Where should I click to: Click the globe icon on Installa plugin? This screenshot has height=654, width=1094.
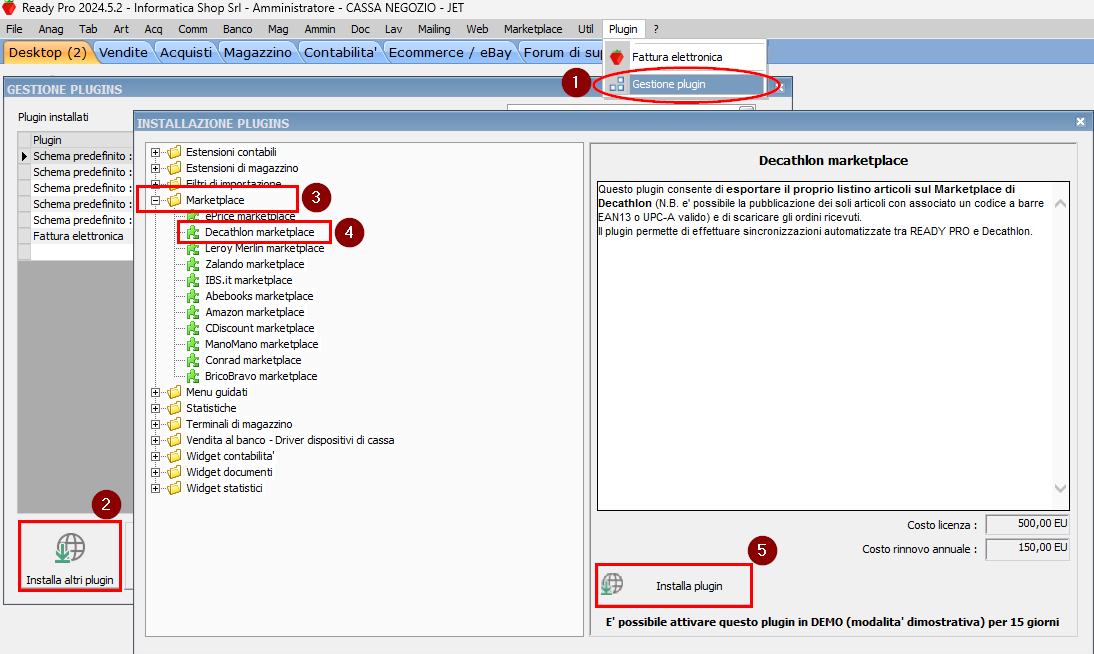click(x=613, y=584)
